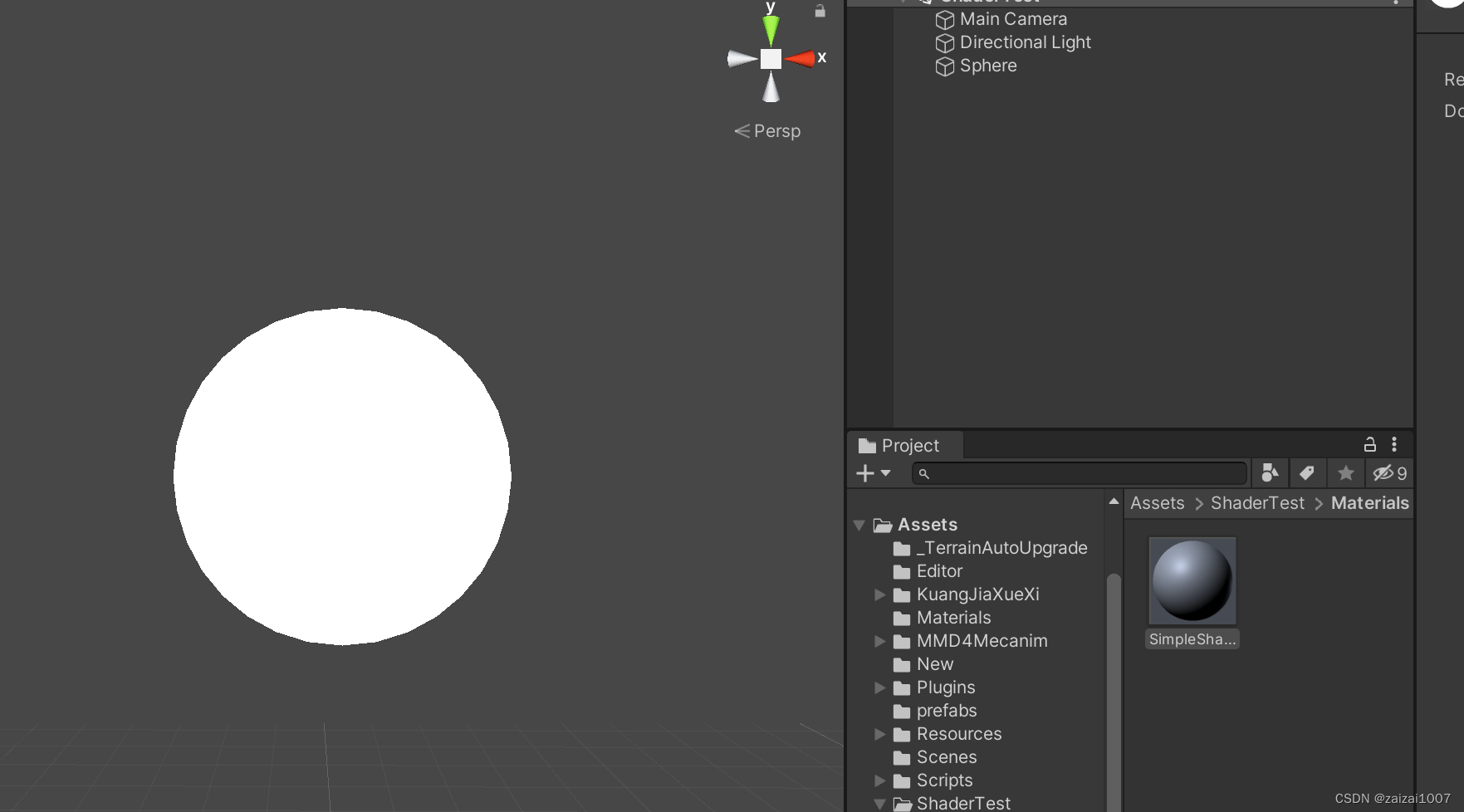Toggle the padlock icon in the Scene view
The width and height of the screenshot is (1464, 812).
(820, 12)
